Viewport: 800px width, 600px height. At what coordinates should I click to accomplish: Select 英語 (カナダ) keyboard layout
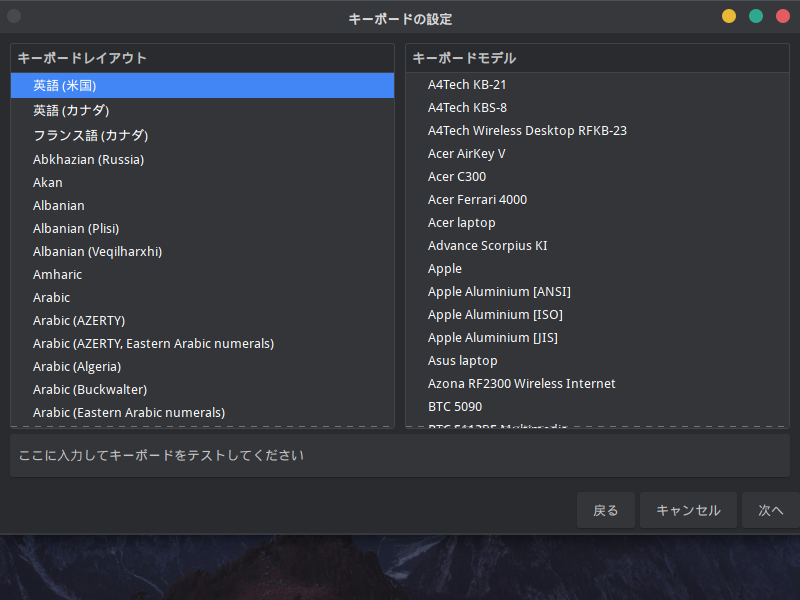(x=202, y=110)
